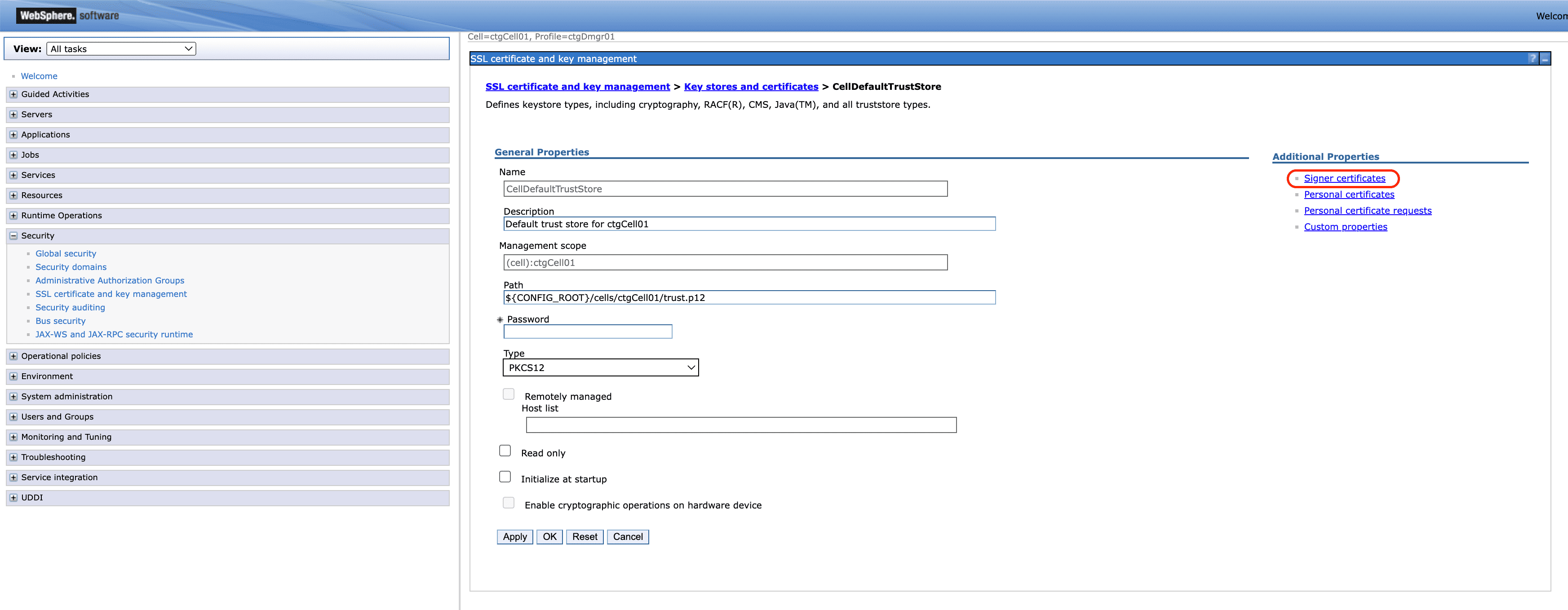Click the Path input field
This screenshot has width=1568, height=610.
tap(749, 298)
